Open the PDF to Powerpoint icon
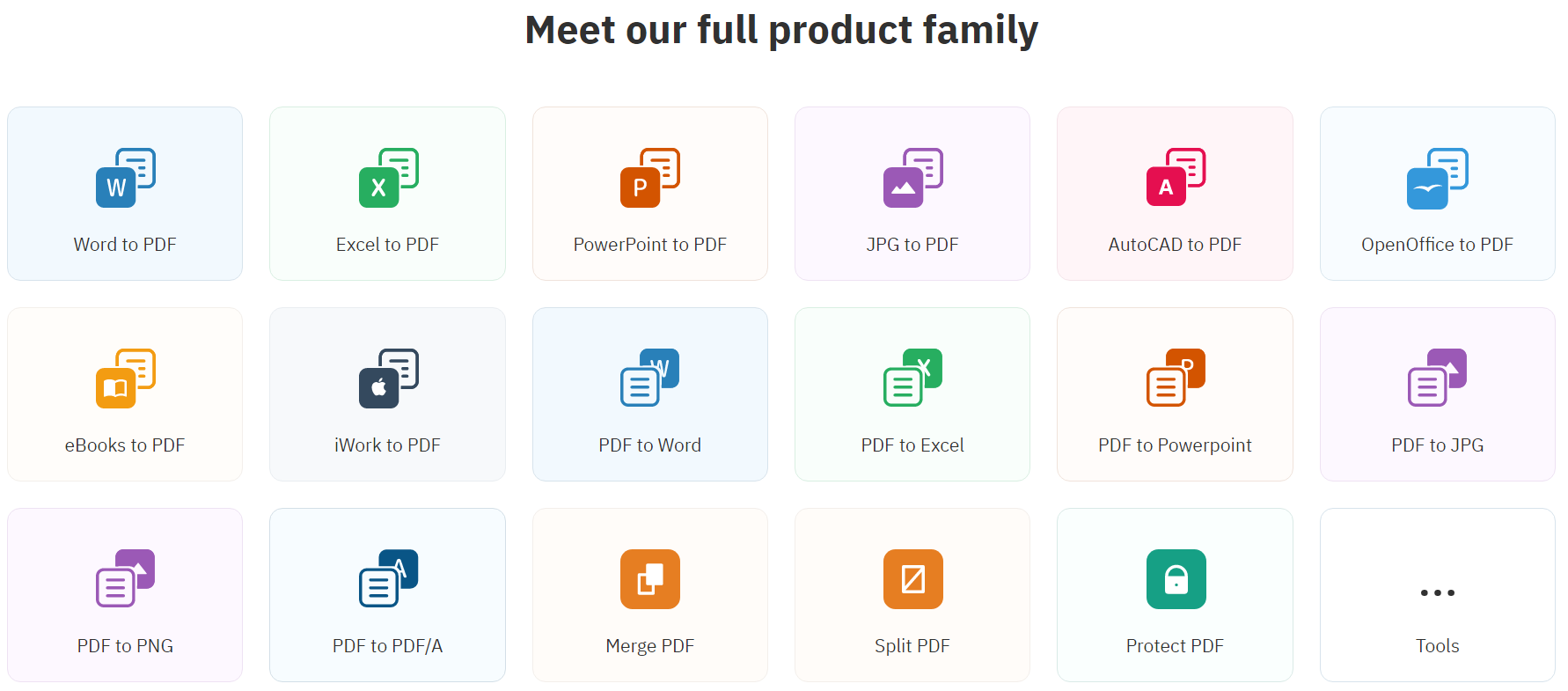This screenshot has height=691, width=1568. pyautogui.click(x=1176, y=378)
